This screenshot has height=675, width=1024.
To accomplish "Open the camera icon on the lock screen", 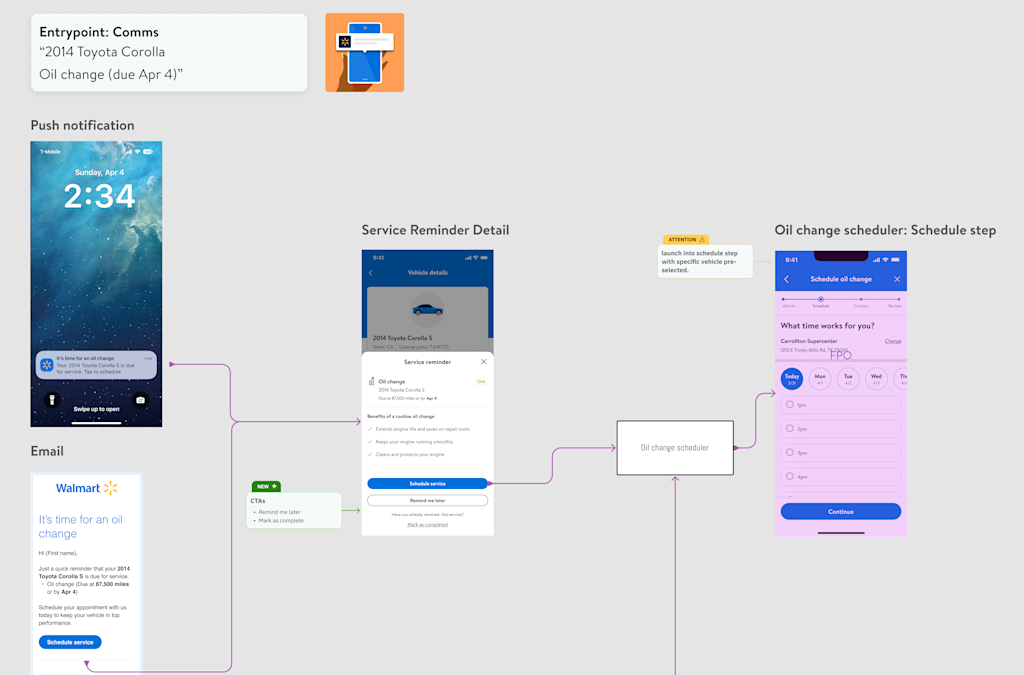I will 140,400.
